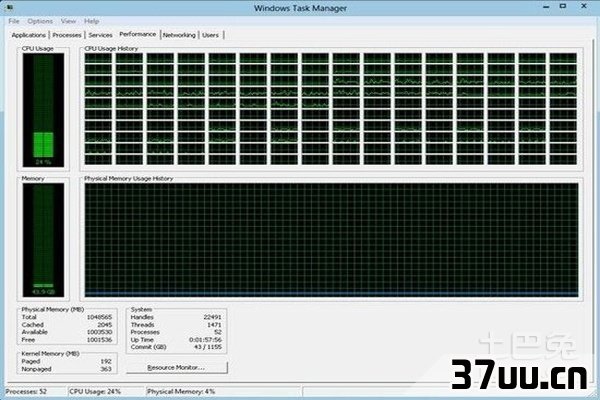600x400 pixels.
Task: Click the Resource Monitor button
Action: pos(177,367)
